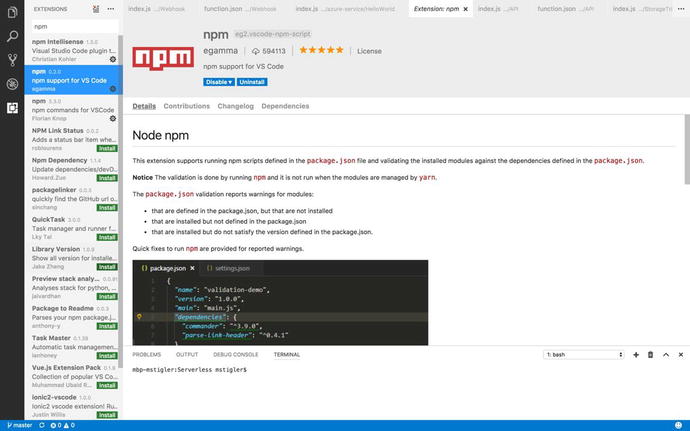Click the download count 594113
Image resolution: width=690 pixels, height=431 pixels.
(269, 51)
